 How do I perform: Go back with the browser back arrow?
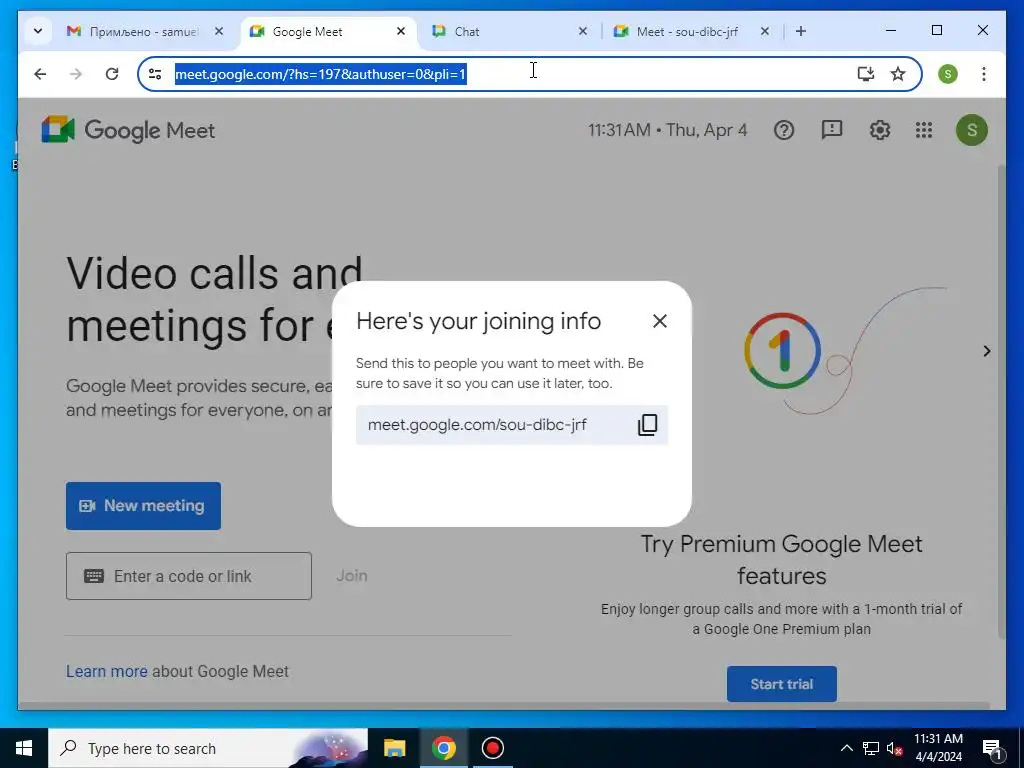point(40,74)
